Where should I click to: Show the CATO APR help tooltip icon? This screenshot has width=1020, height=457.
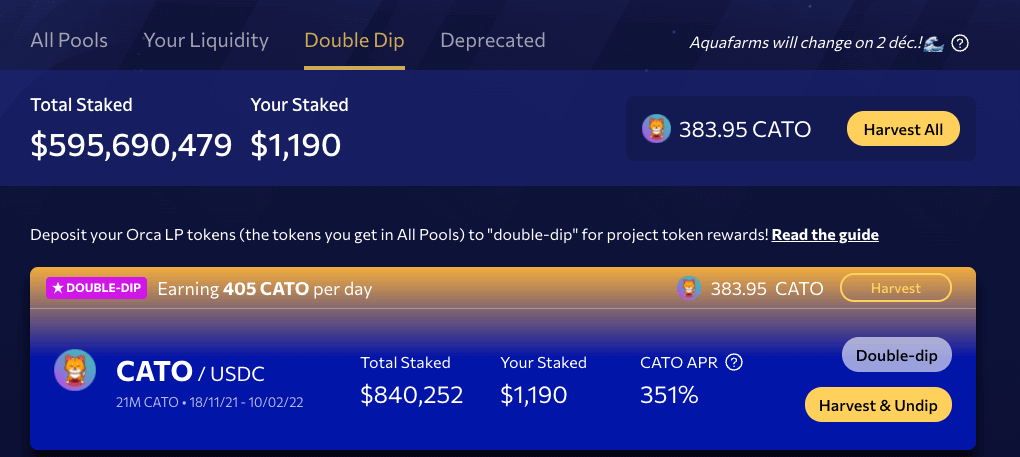point(734,362)
